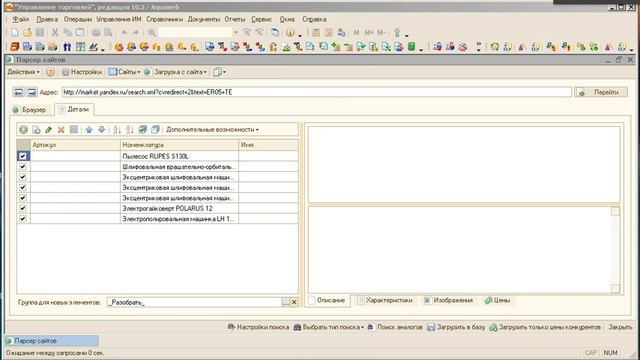Click Загрузить только цены конкурентов button
Screen dimensions: 640x360
tap(545, 327)
